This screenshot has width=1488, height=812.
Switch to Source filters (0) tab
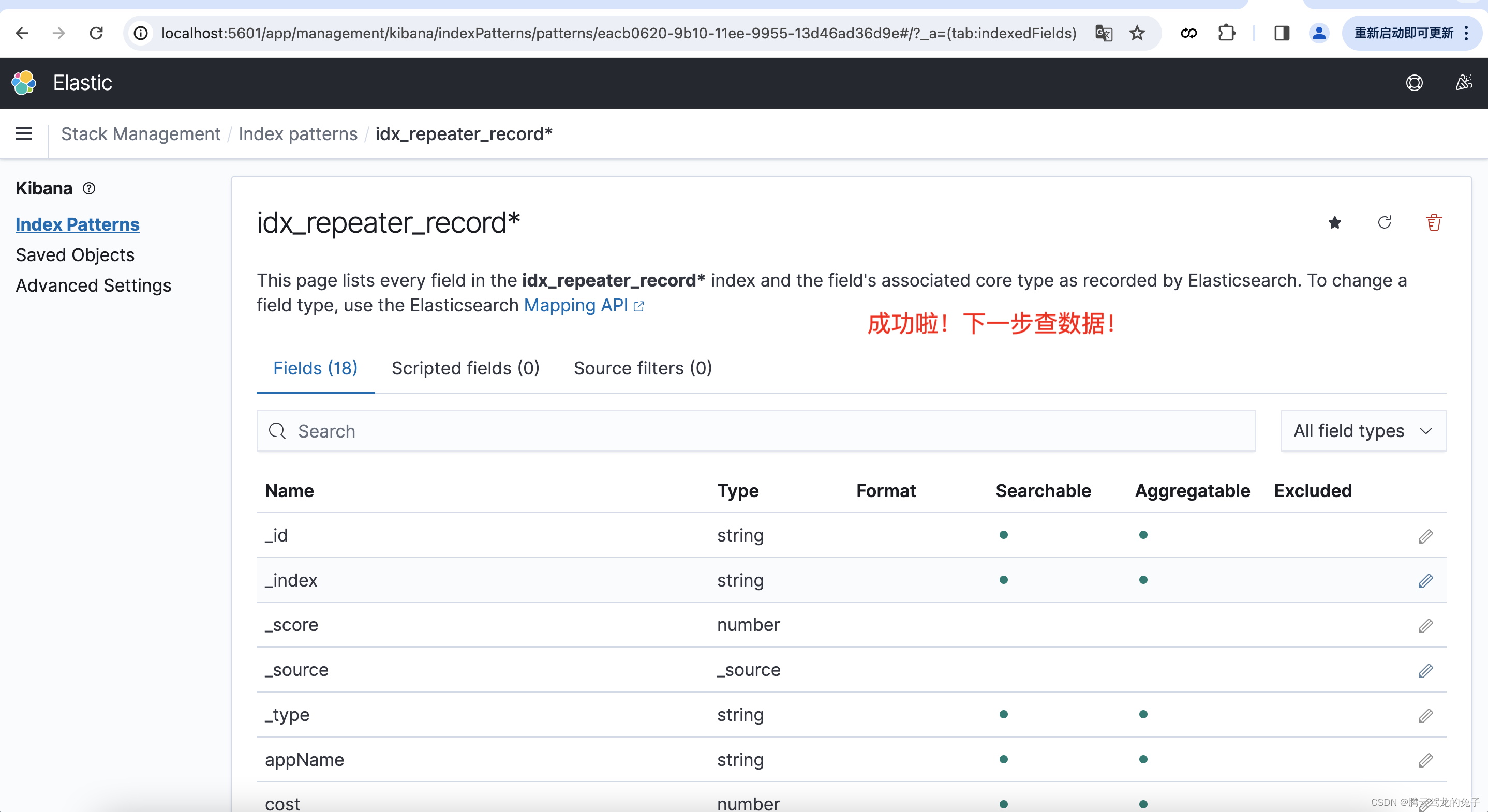(x=643, y=368)
